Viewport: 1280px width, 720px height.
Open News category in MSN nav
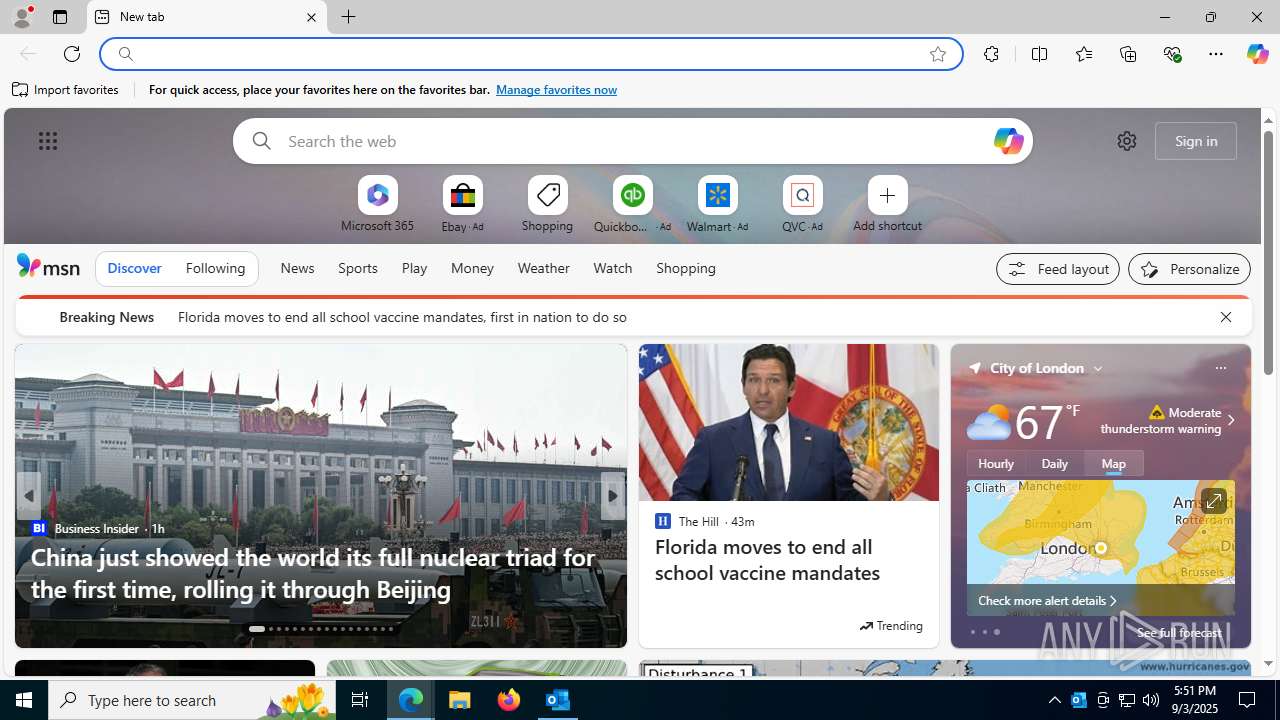(297, 268)
